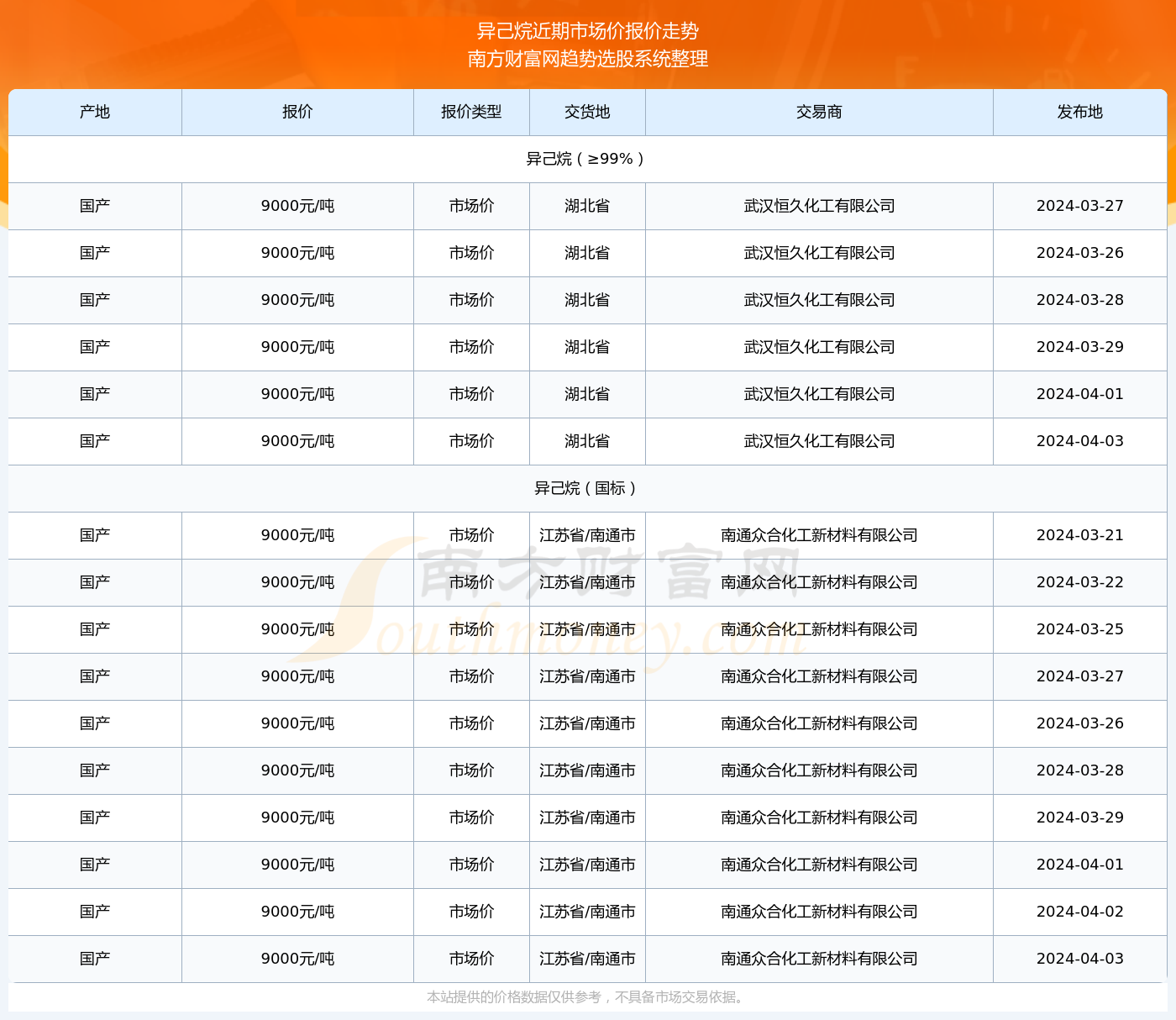Click 南通众合化工新材料有限公司 in the 2024-03-21 row

point(819,535)
